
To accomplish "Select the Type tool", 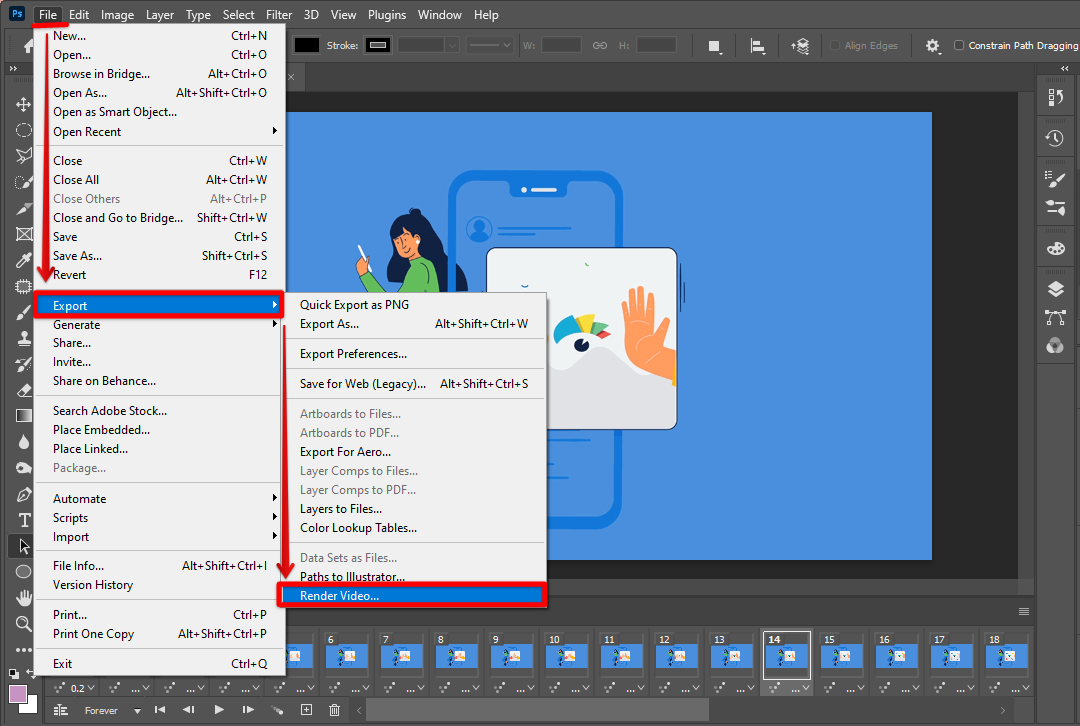I will coord(24,520).
